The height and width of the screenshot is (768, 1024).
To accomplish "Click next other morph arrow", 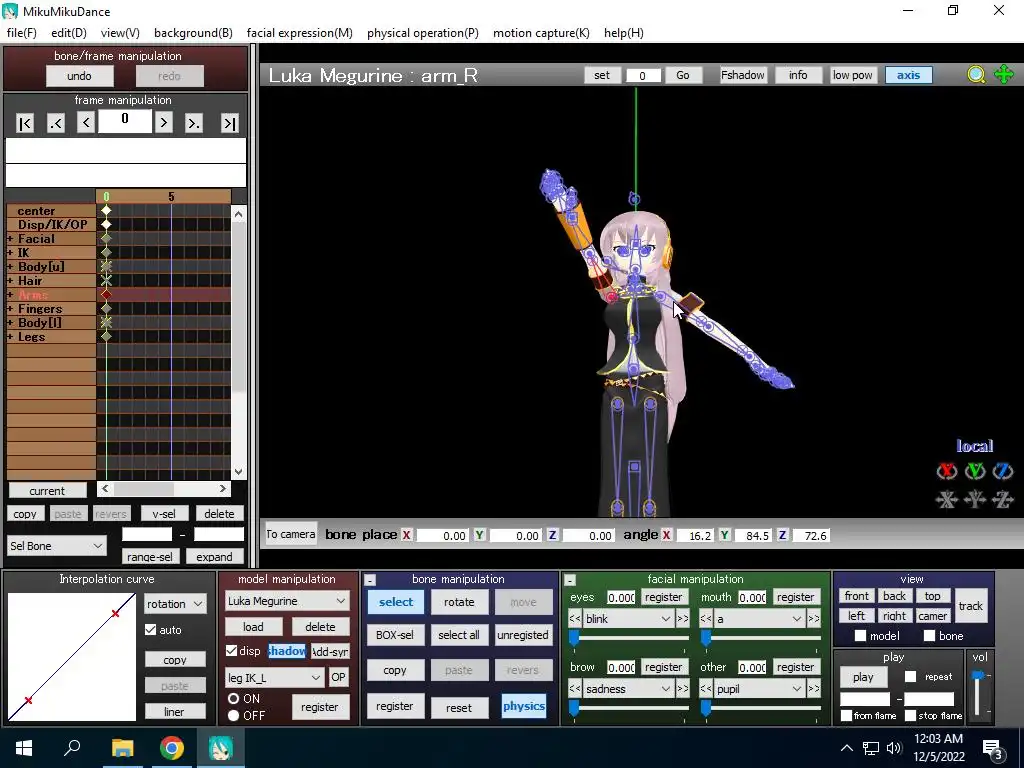I will [814, 688].
